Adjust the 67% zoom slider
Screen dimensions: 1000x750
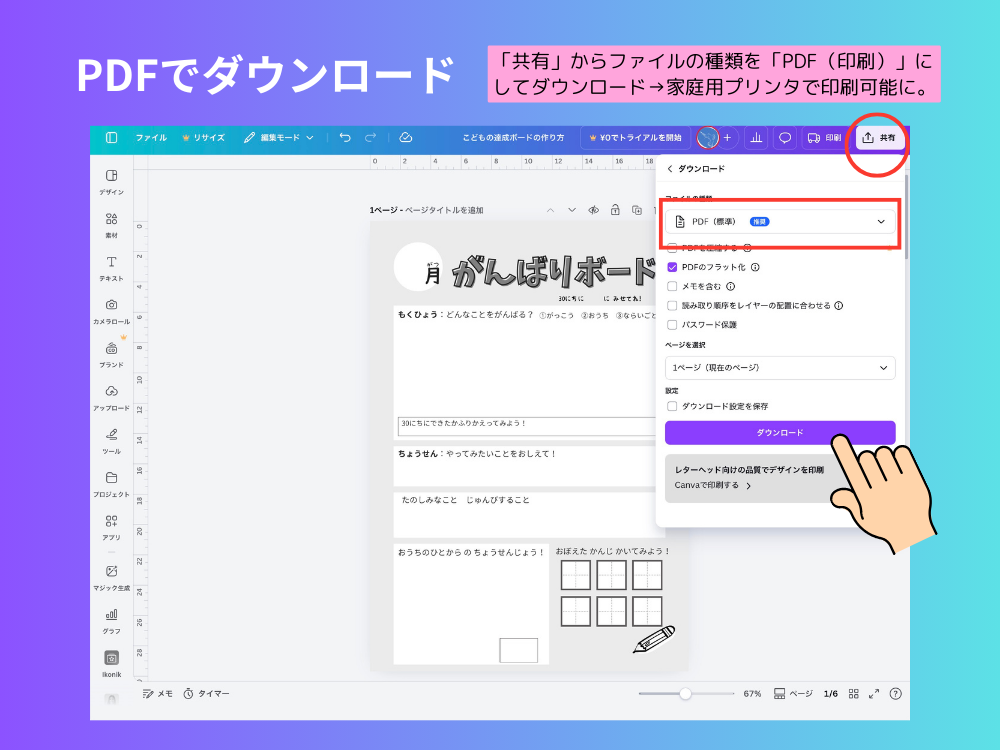[x=685, y=692]
